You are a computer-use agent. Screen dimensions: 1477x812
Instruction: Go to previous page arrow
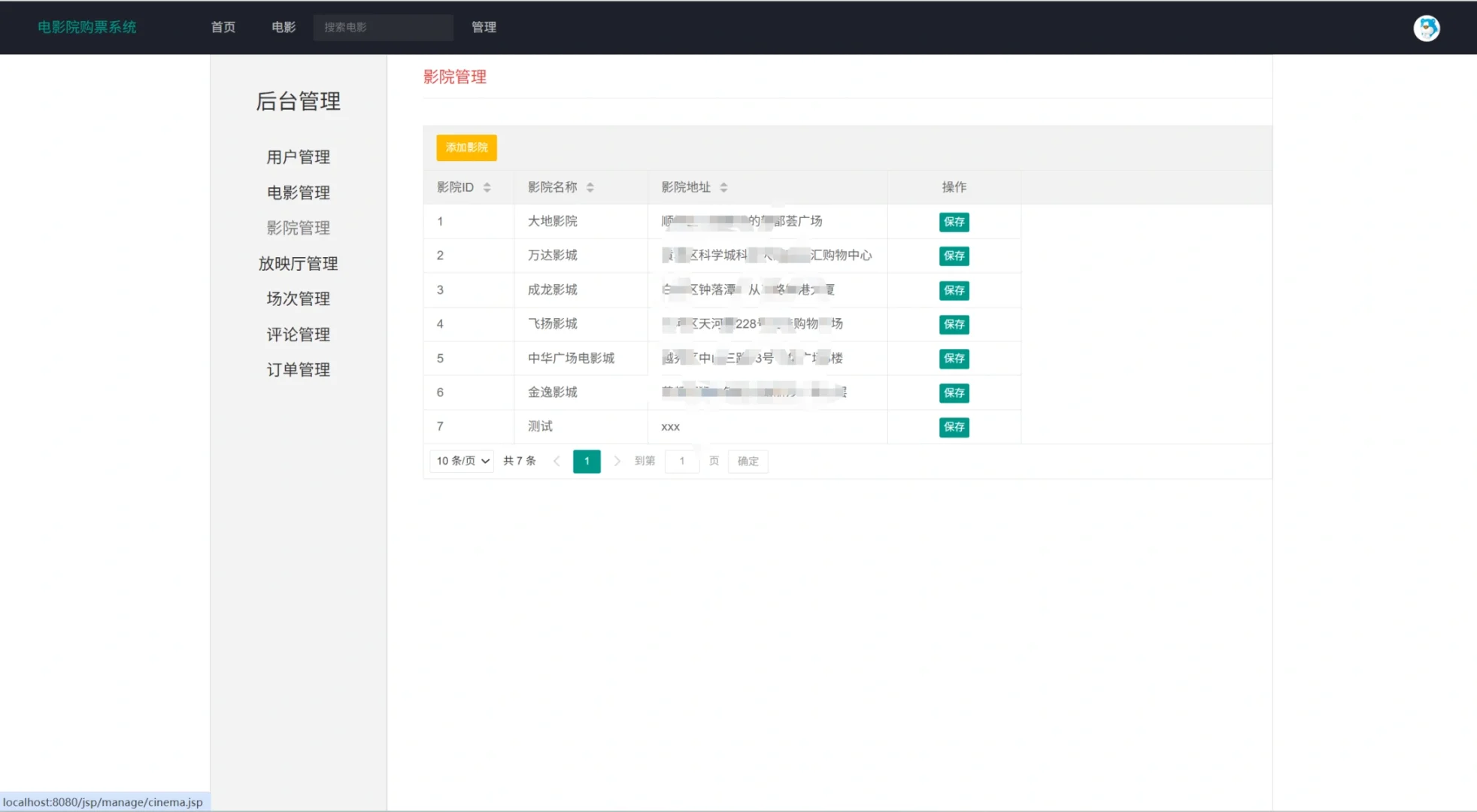tap(557, 461)
